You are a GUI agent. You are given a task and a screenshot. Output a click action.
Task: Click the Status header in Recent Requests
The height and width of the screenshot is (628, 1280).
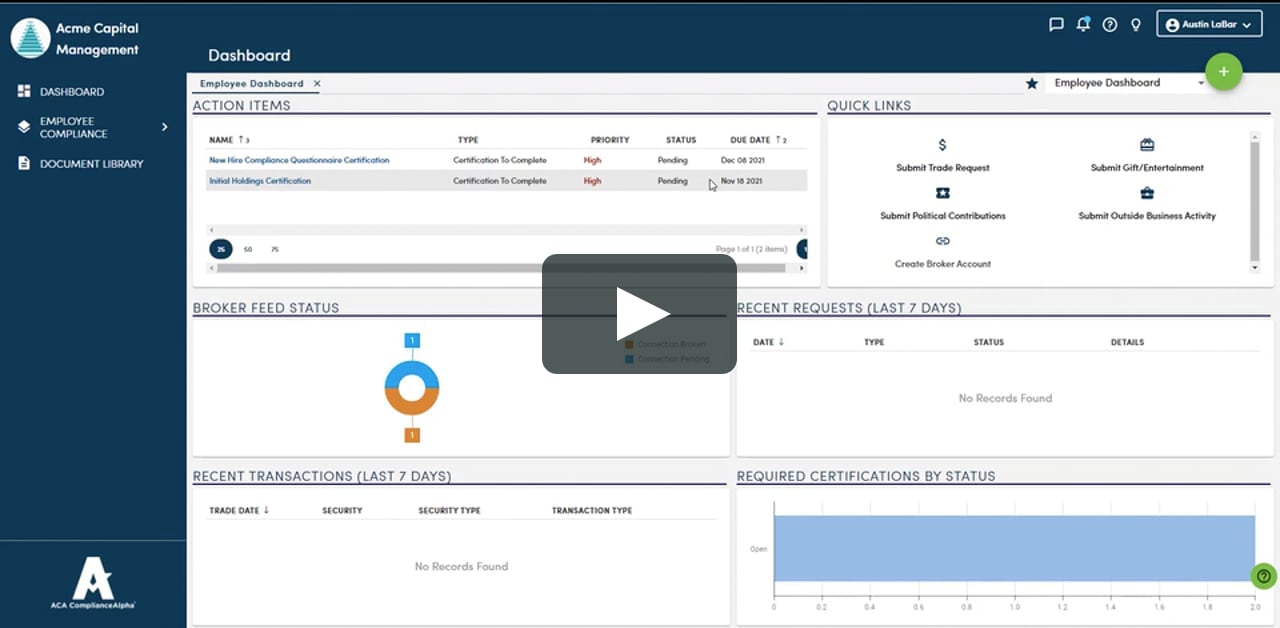coord(989,342)
